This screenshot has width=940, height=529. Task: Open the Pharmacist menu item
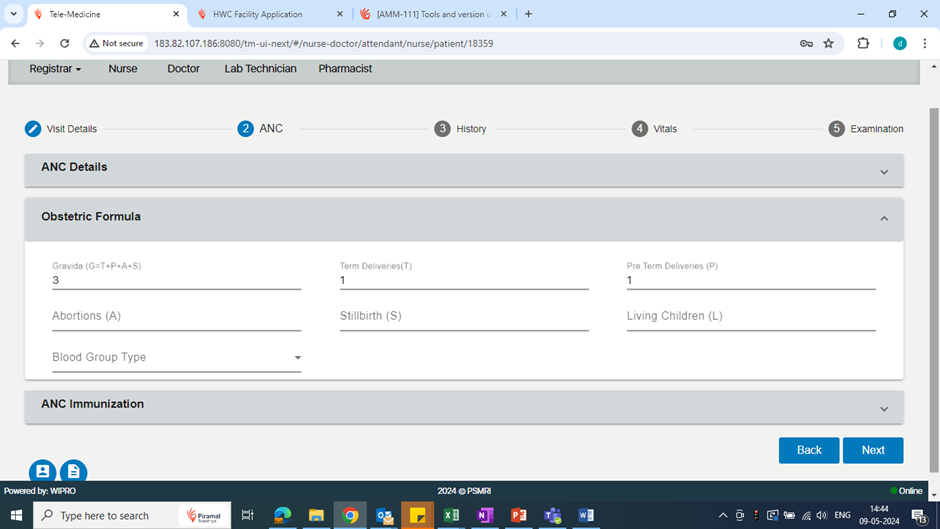point(345,69)
